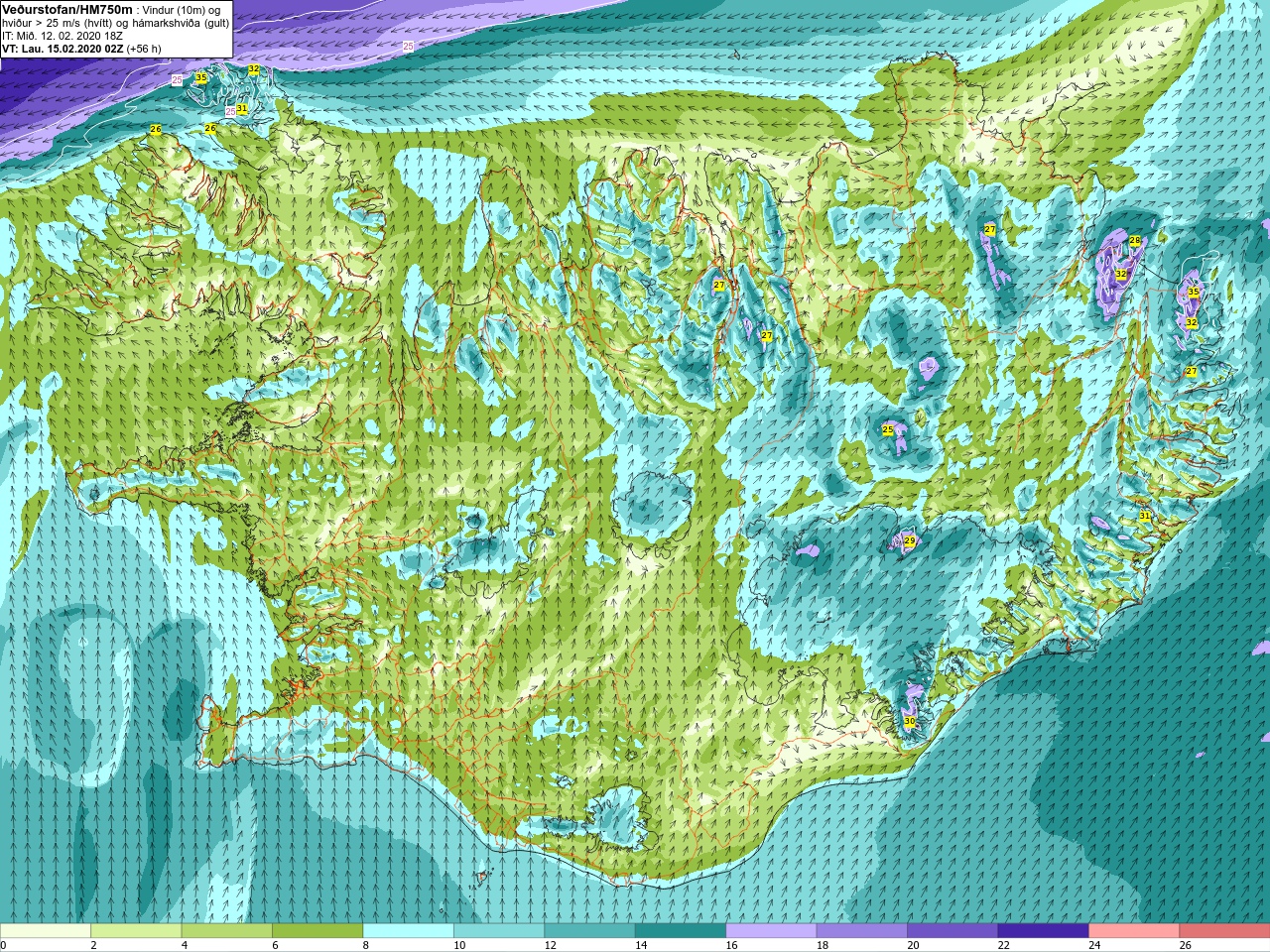The height and width of the screenshot is (952, 1270).
Task: Click the legend tick label "0"
Action: click(4, 945)
